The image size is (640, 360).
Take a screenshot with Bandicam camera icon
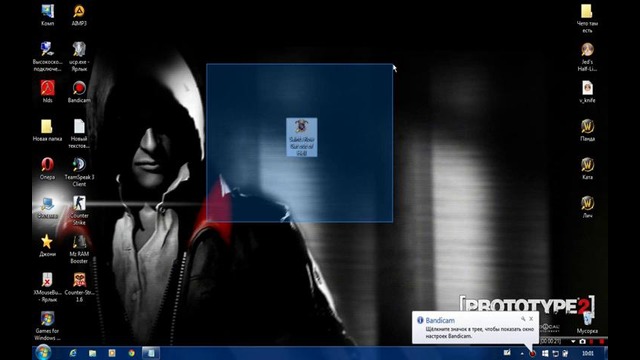(582, 341)
